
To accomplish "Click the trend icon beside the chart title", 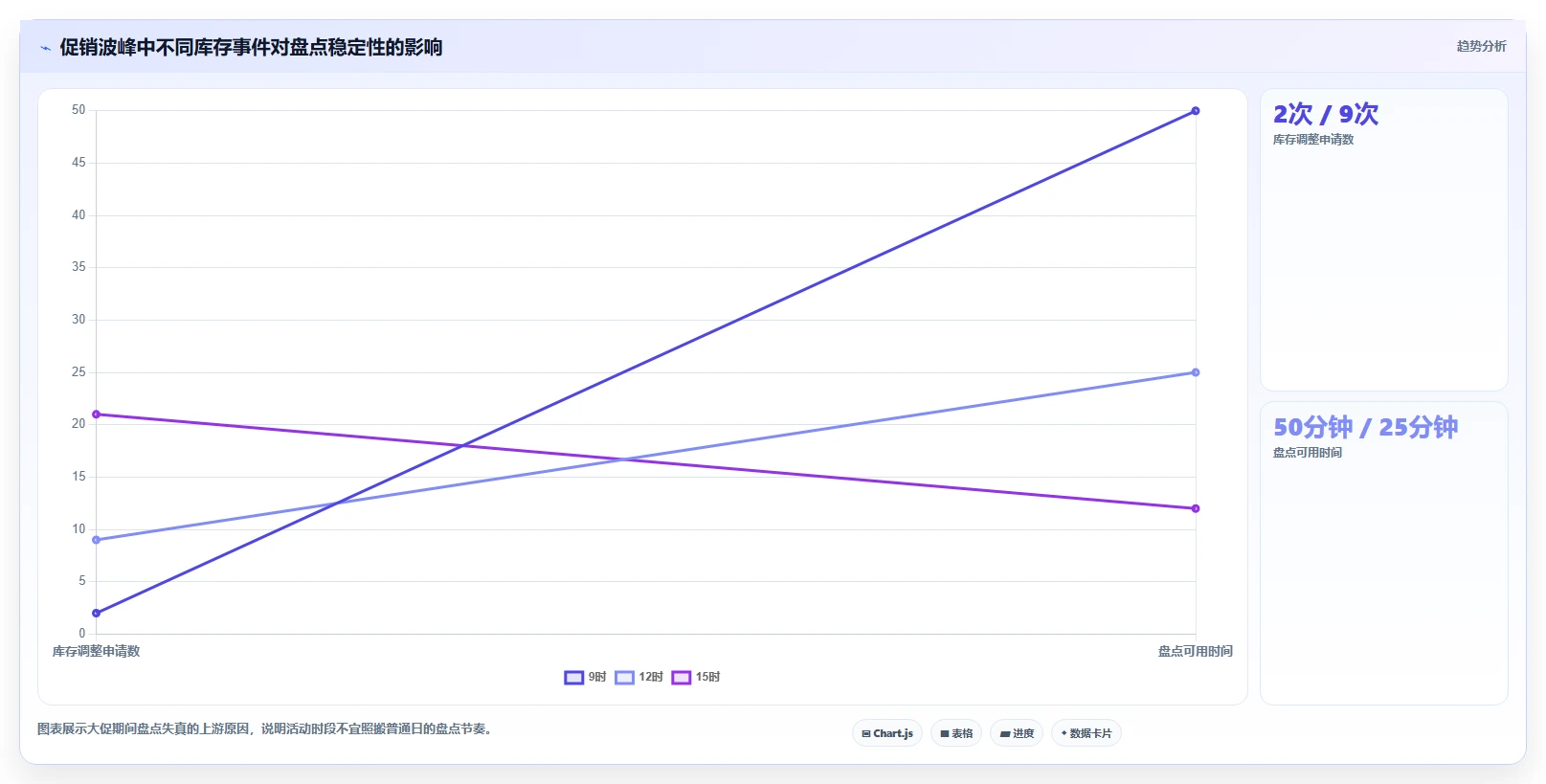I will click(x=45, y=48).
